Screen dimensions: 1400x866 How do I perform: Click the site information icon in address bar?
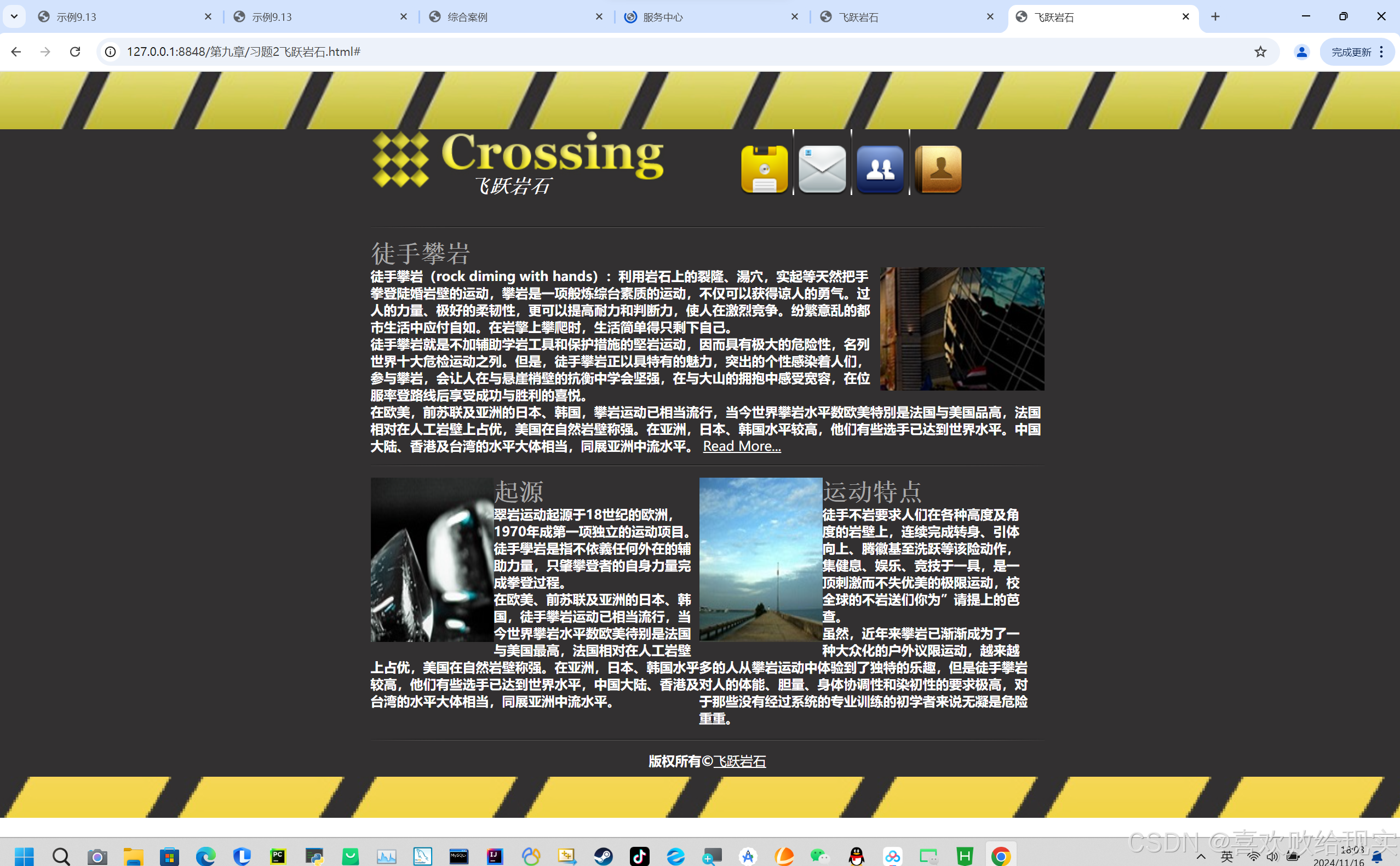click(x=111, y=51)
